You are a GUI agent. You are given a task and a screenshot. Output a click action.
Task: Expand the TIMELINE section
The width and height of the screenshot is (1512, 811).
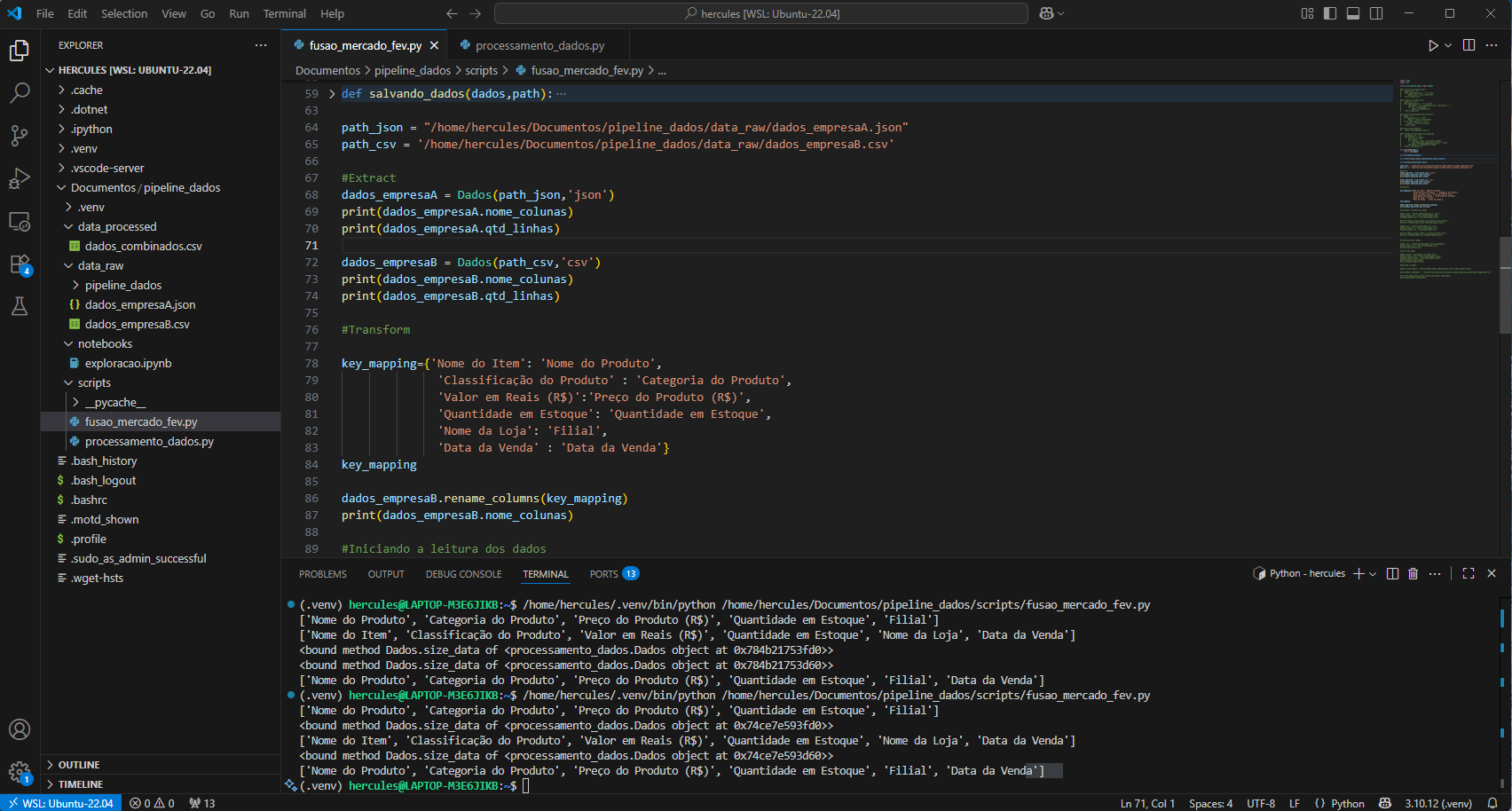[x=160, y=784]
